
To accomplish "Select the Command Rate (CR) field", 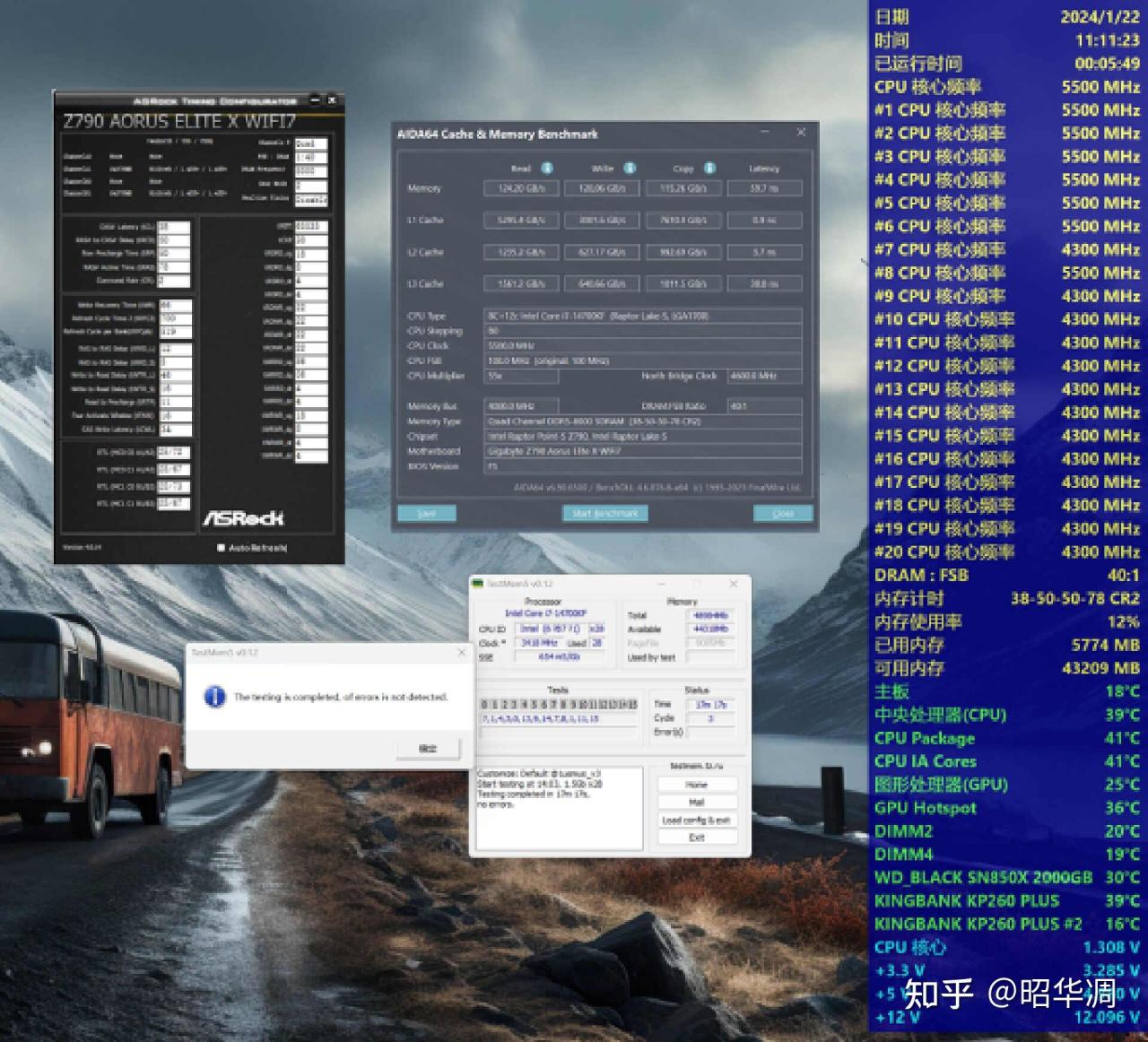I will pos(174,281).
